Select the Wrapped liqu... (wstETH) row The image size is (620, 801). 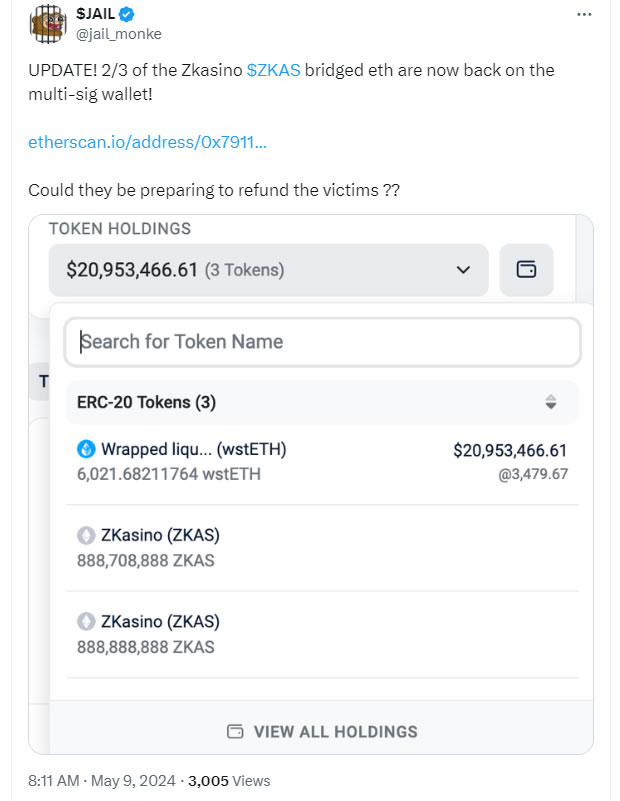coord(322,461)
